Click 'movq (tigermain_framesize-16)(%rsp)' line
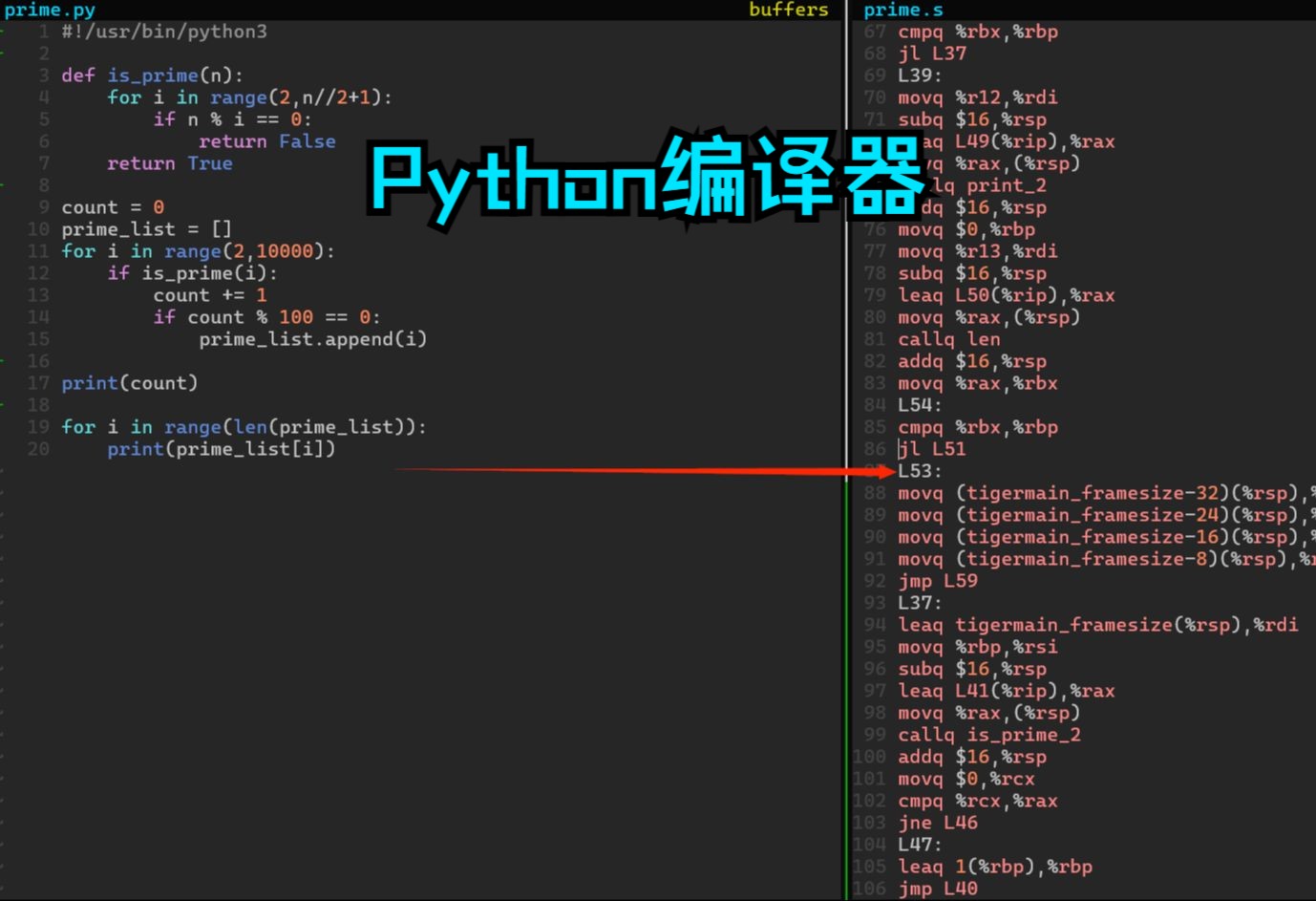 tap(1107, 537)
